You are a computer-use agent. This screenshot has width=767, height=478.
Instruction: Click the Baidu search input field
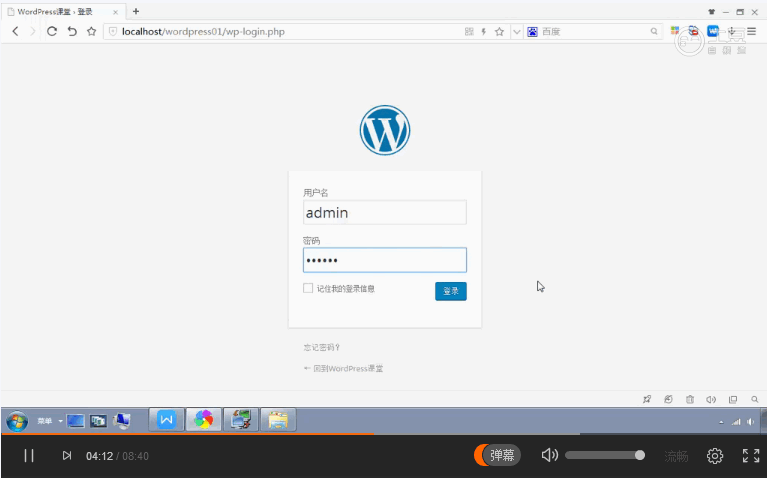click(594, 32)
